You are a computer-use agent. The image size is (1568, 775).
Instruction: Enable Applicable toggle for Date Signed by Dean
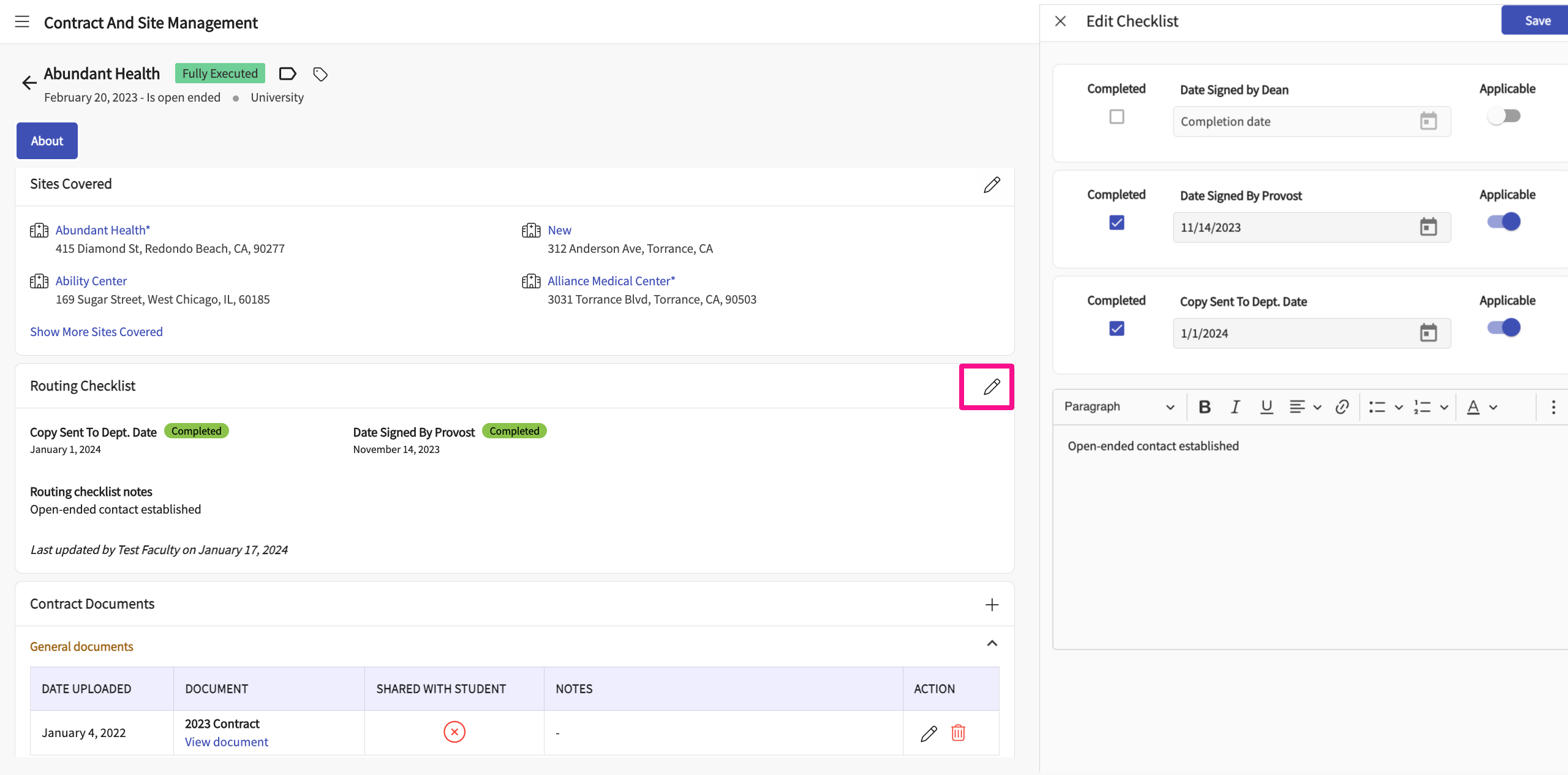pos(1504,116)
